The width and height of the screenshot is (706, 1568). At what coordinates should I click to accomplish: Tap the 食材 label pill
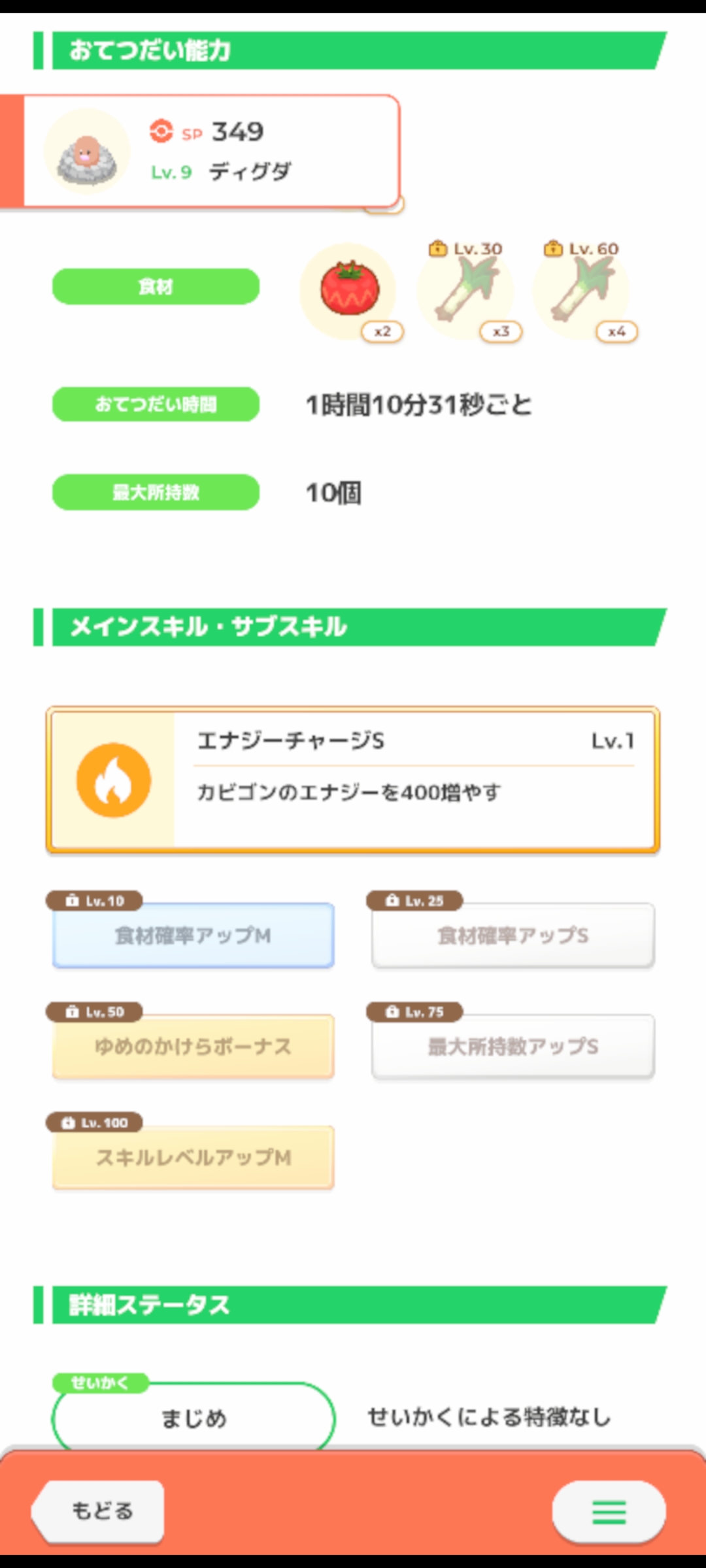tap(156, 286)
